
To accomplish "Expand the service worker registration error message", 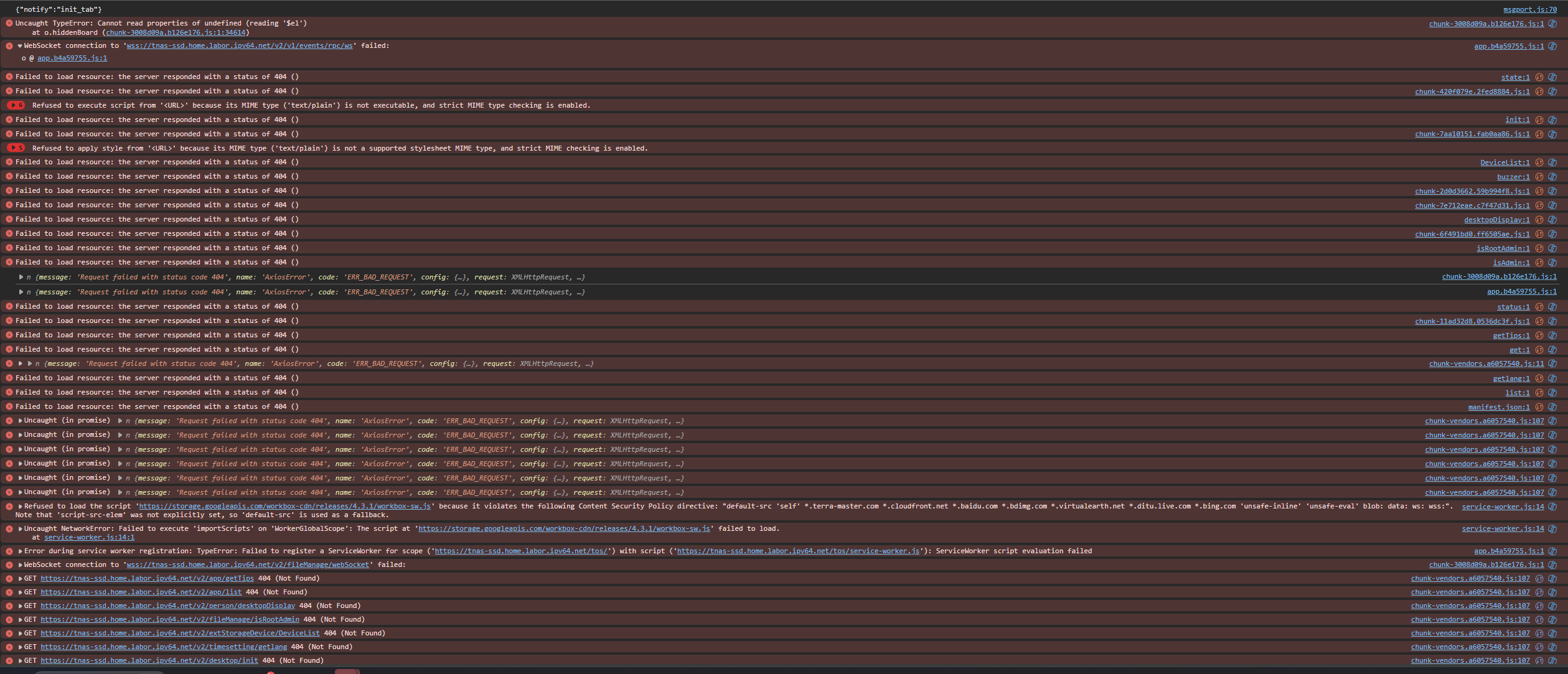I will click(20, 551).
